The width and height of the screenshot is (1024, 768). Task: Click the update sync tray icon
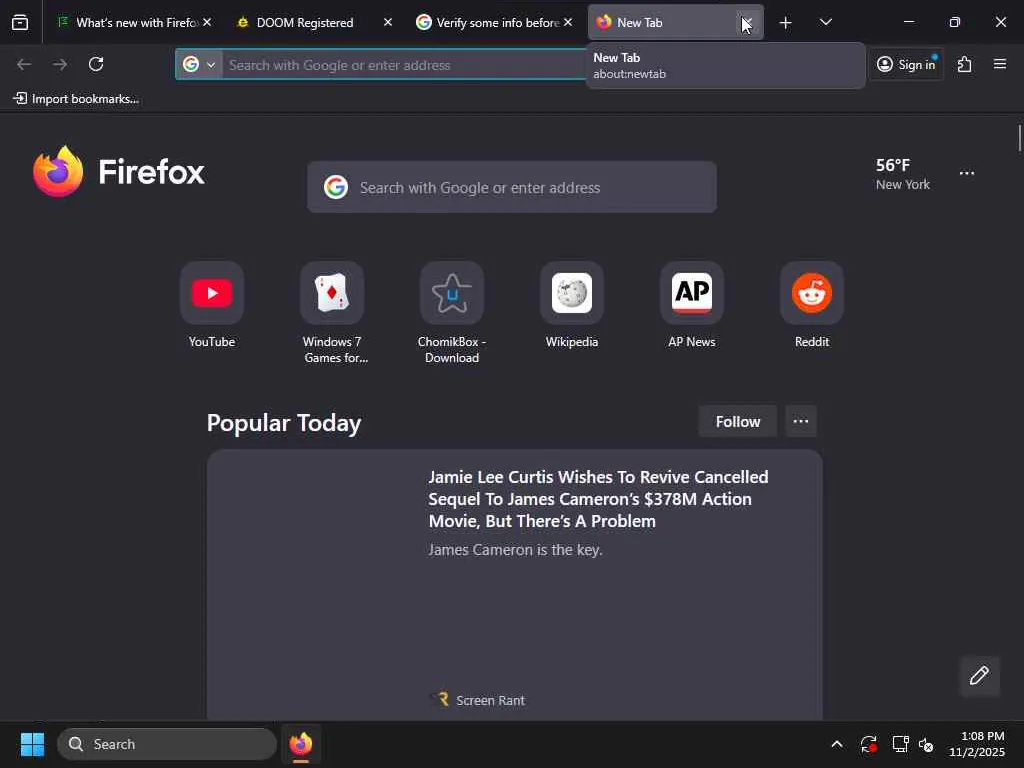click(x=869, y=744)
